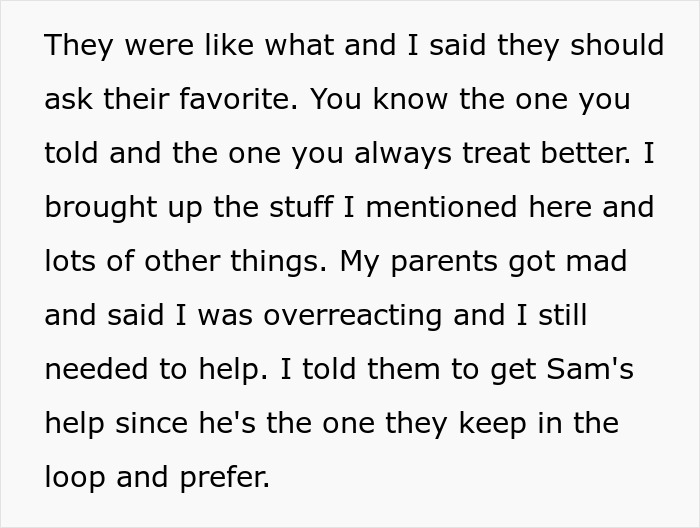
Task: Click the word 'mad'
Action: [x=596, y=261]
